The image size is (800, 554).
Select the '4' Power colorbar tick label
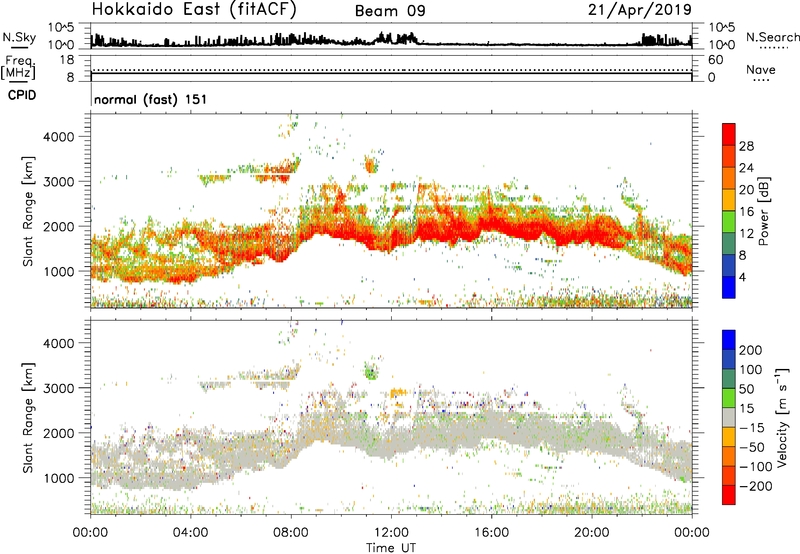pyautogui.click(x=742, y=277)
